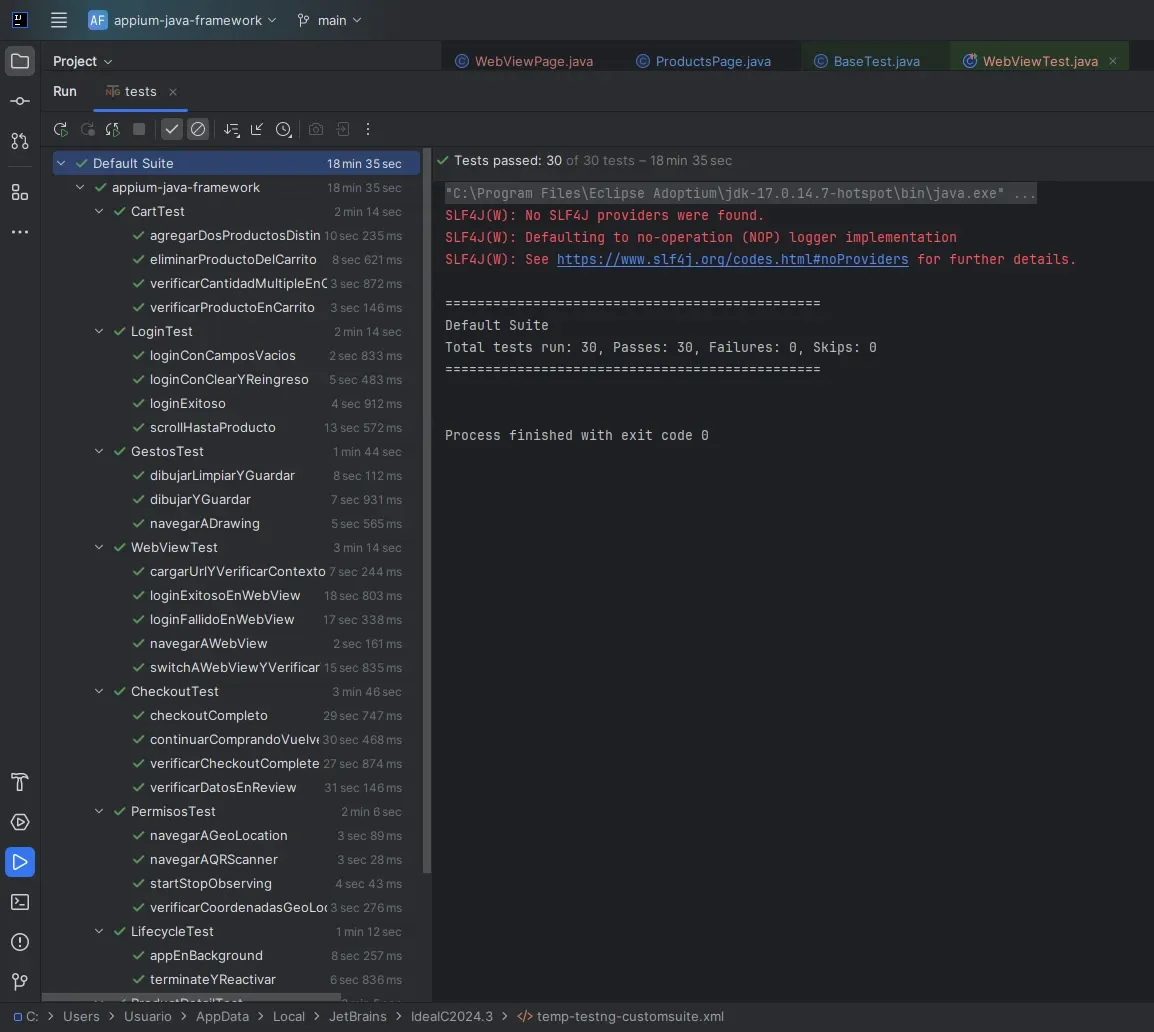The width and height of the screenshot is (1154, 1032).
Task: Show more tool windows ellipsis
Action: click(20, 232)
